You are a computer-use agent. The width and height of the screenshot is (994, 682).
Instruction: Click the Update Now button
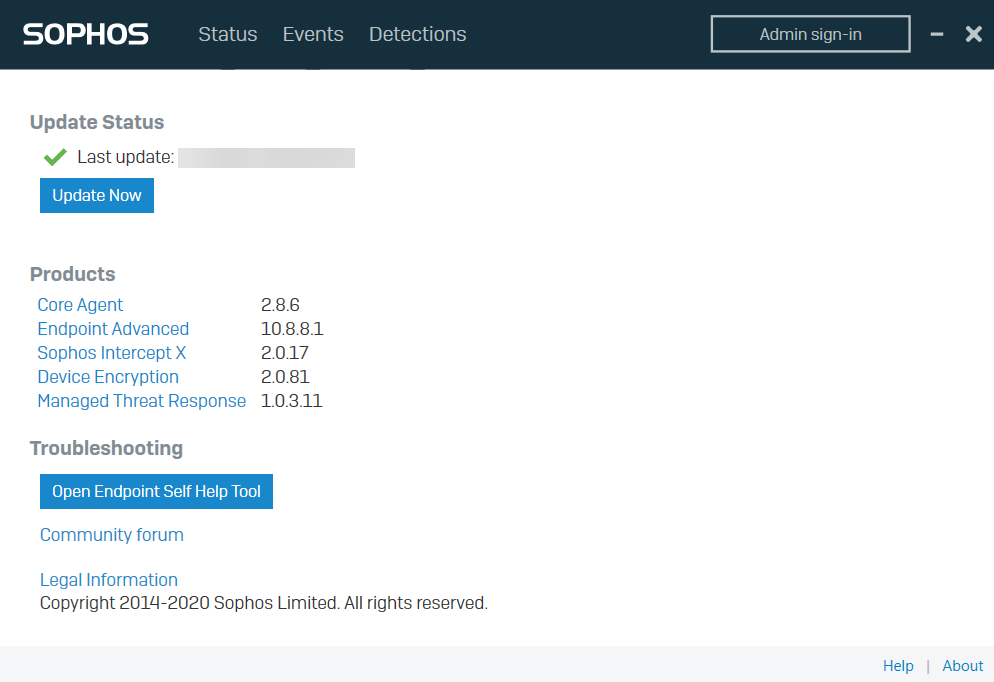[x=97, y=195]
